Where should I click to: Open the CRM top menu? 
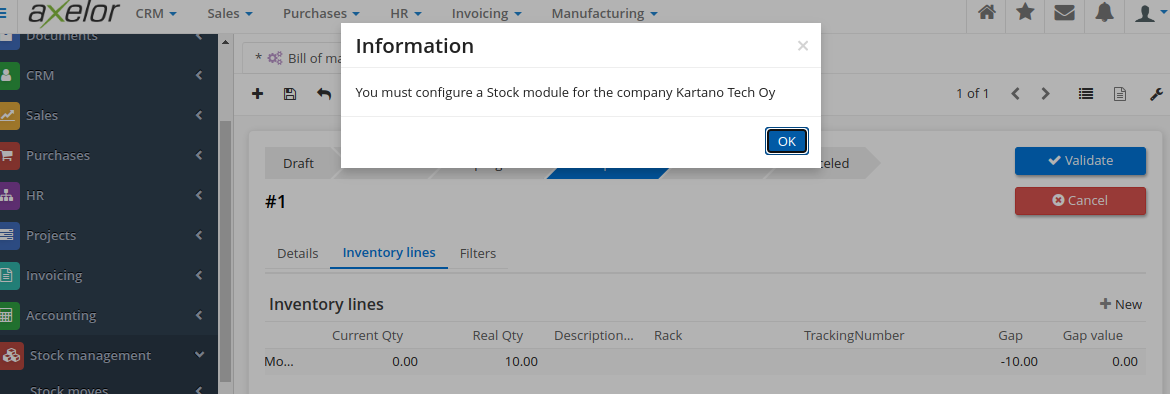click(157, 13)
